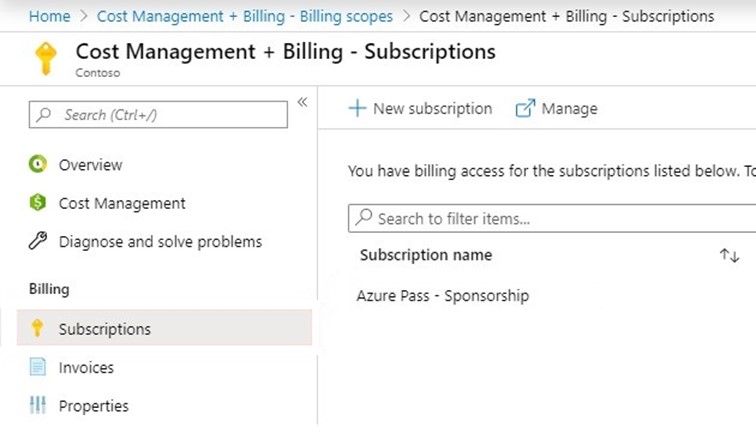Collapse the sidebar with double chevron
Image resolution: width=756 pixels, height=433 pixels.
[302, 102]
